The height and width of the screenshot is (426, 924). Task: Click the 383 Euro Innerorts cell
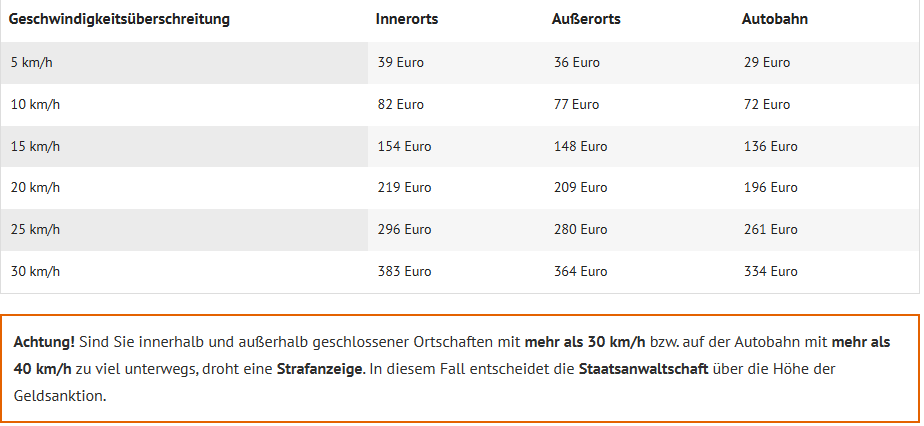tap(404, 272)
